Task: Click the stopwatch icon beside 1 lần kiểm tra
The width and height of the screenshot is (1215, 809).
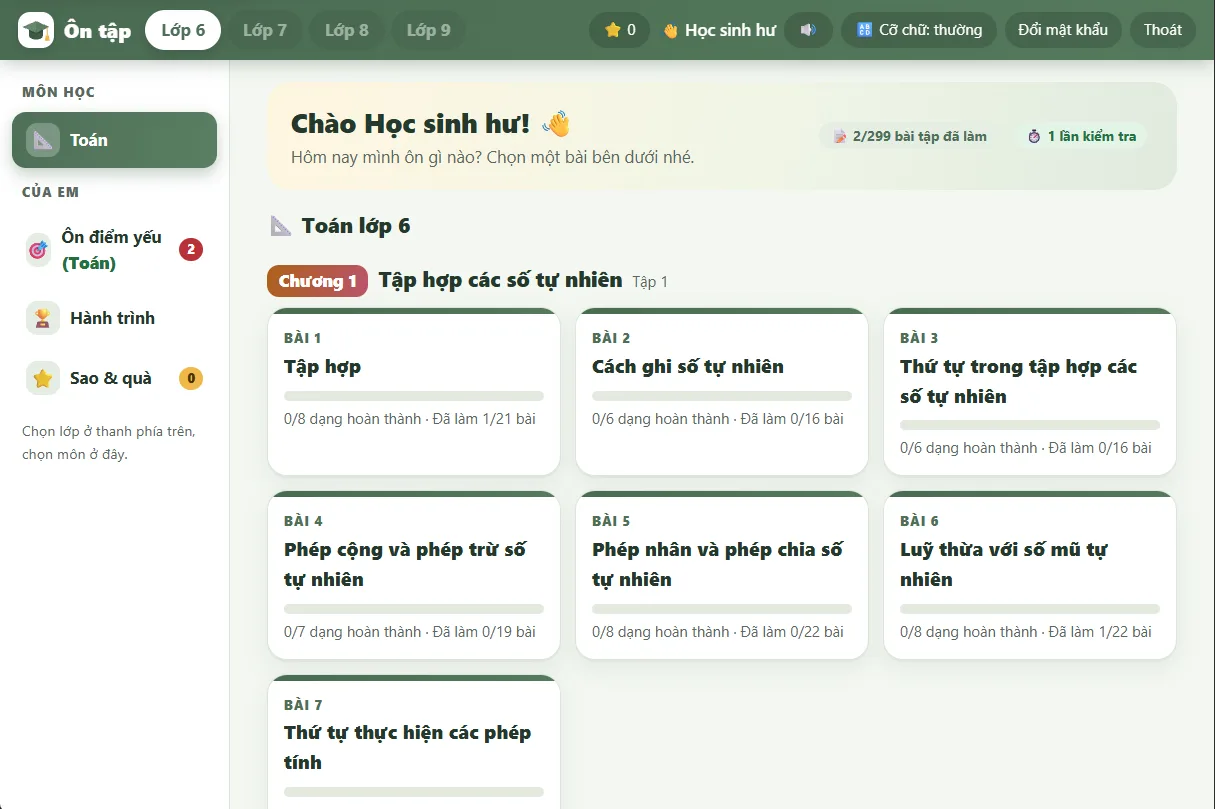Action: pyautogui.click(x=1034, y=136)
